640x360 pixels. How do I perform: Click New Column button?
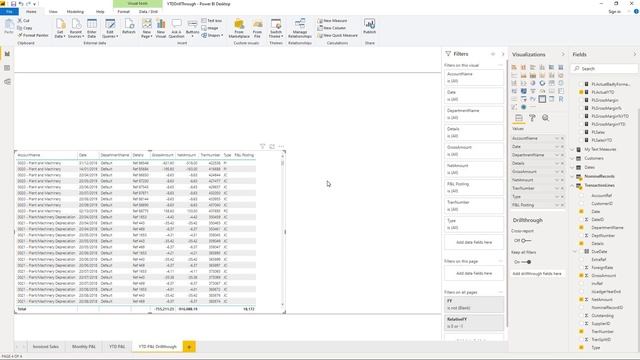point(332,28)
